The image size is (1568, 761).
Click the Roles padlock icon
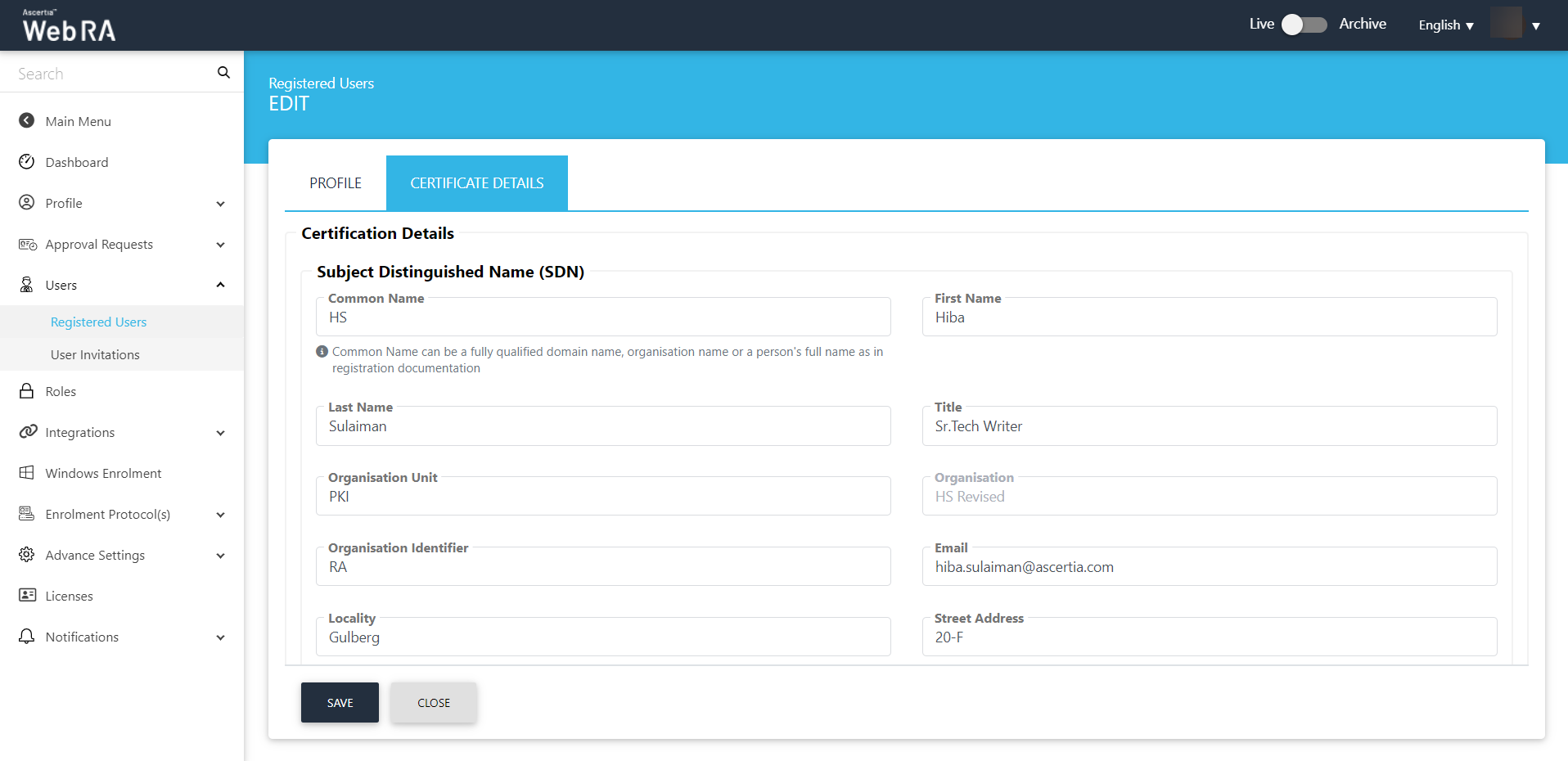[x=27, y=390]
